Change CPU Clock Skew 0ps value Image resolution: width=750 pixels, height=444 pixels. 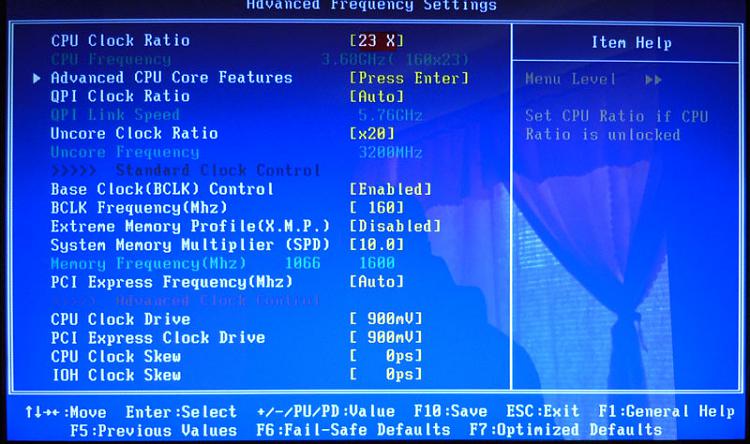pos(386,356)
